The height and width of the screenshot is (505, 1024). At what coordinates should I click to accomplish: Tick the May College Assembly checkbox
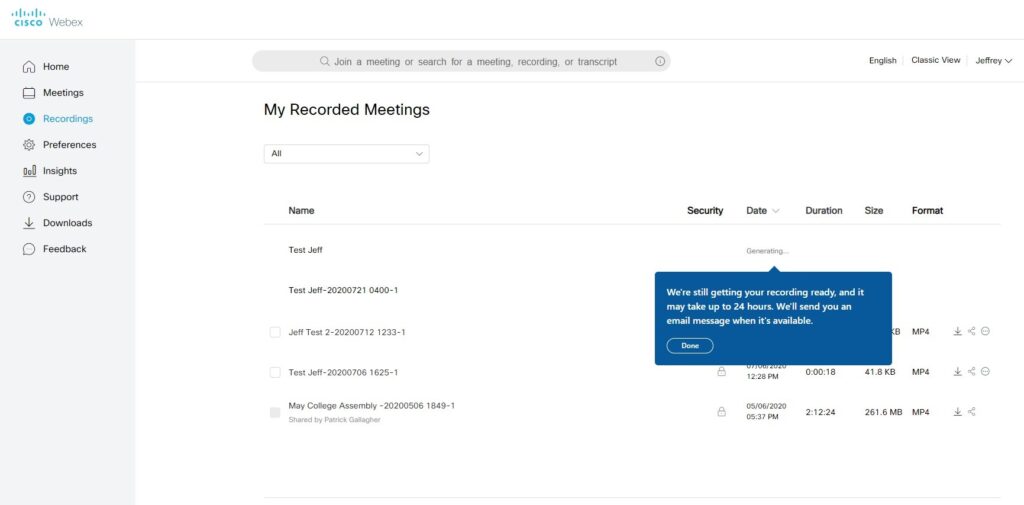coord(275,412)
